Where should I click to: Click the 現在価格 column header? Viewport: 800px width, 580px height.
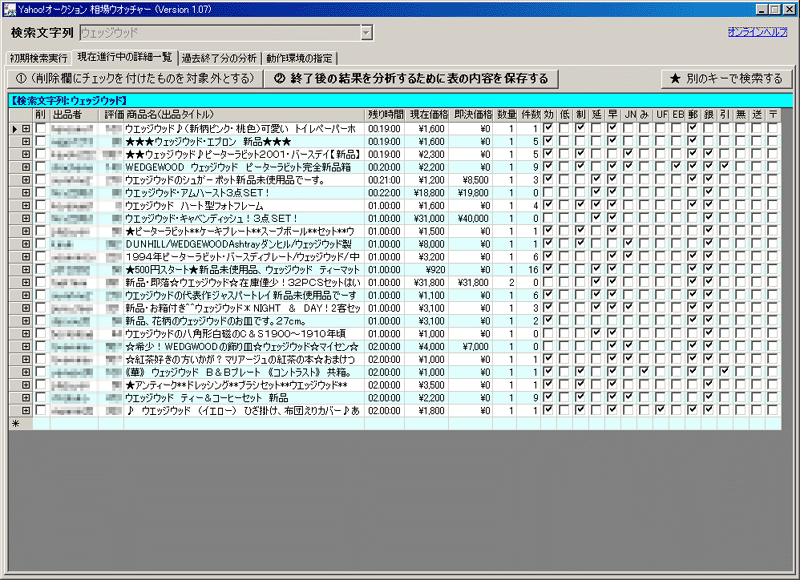tap(428, 115)
